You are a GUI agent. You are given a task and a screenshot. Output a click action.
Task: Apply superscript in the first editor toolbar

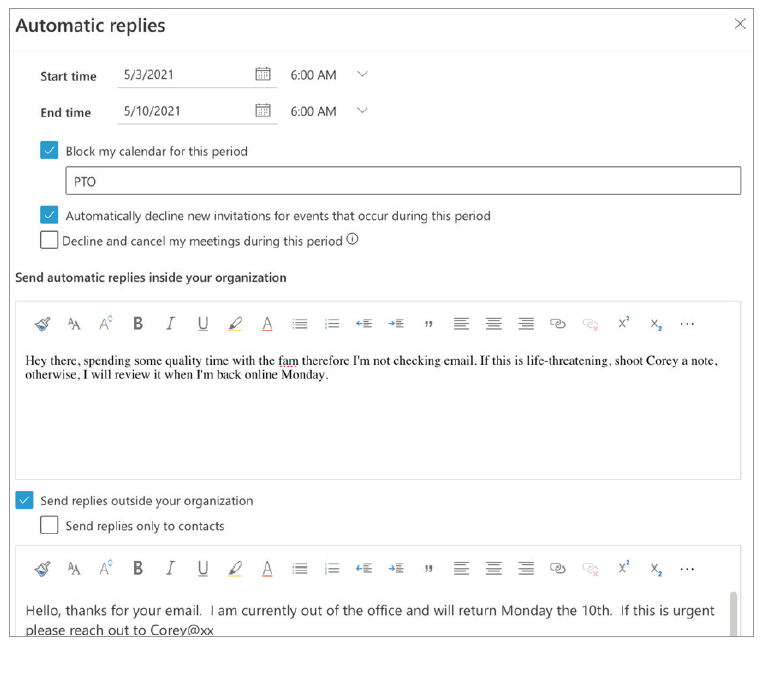pyautogui.click(x=623, y=324)
